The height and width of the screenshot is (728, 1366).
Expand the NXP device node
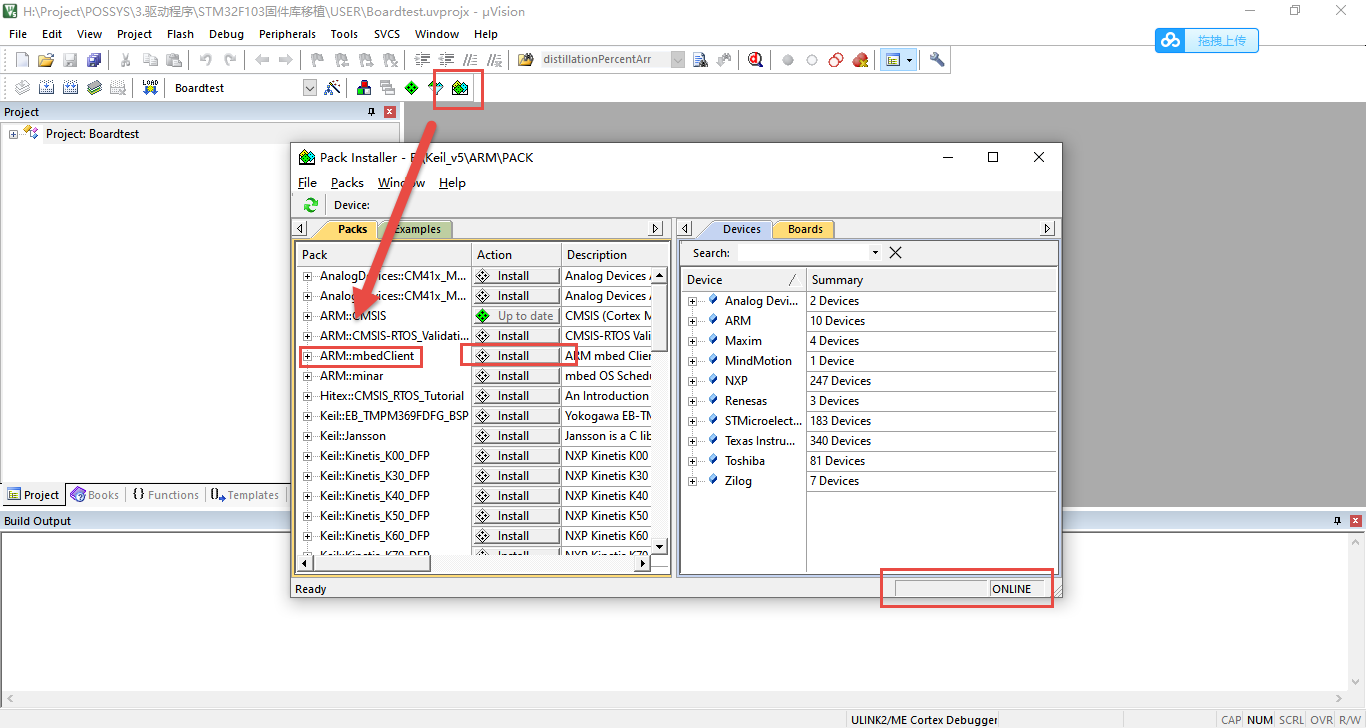[693, 381]
